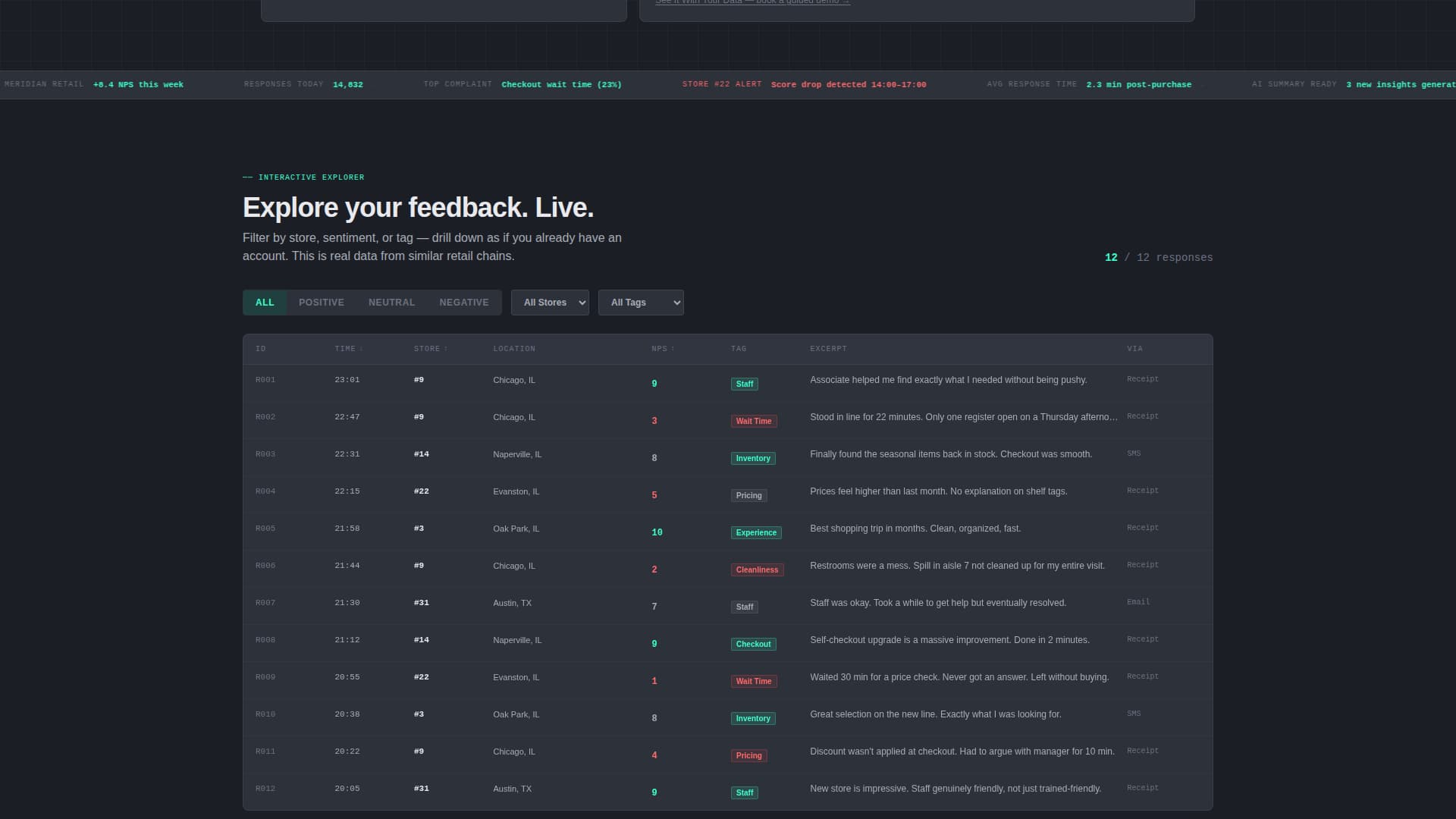Click the Checkout tag in row R008
The image size is (1456, 819).
point(753,645)
